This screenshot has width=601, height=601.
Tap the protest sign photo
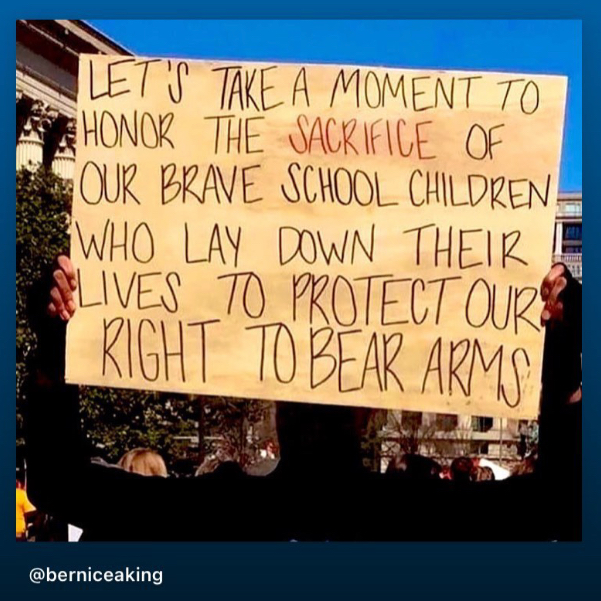click(299, 280)
